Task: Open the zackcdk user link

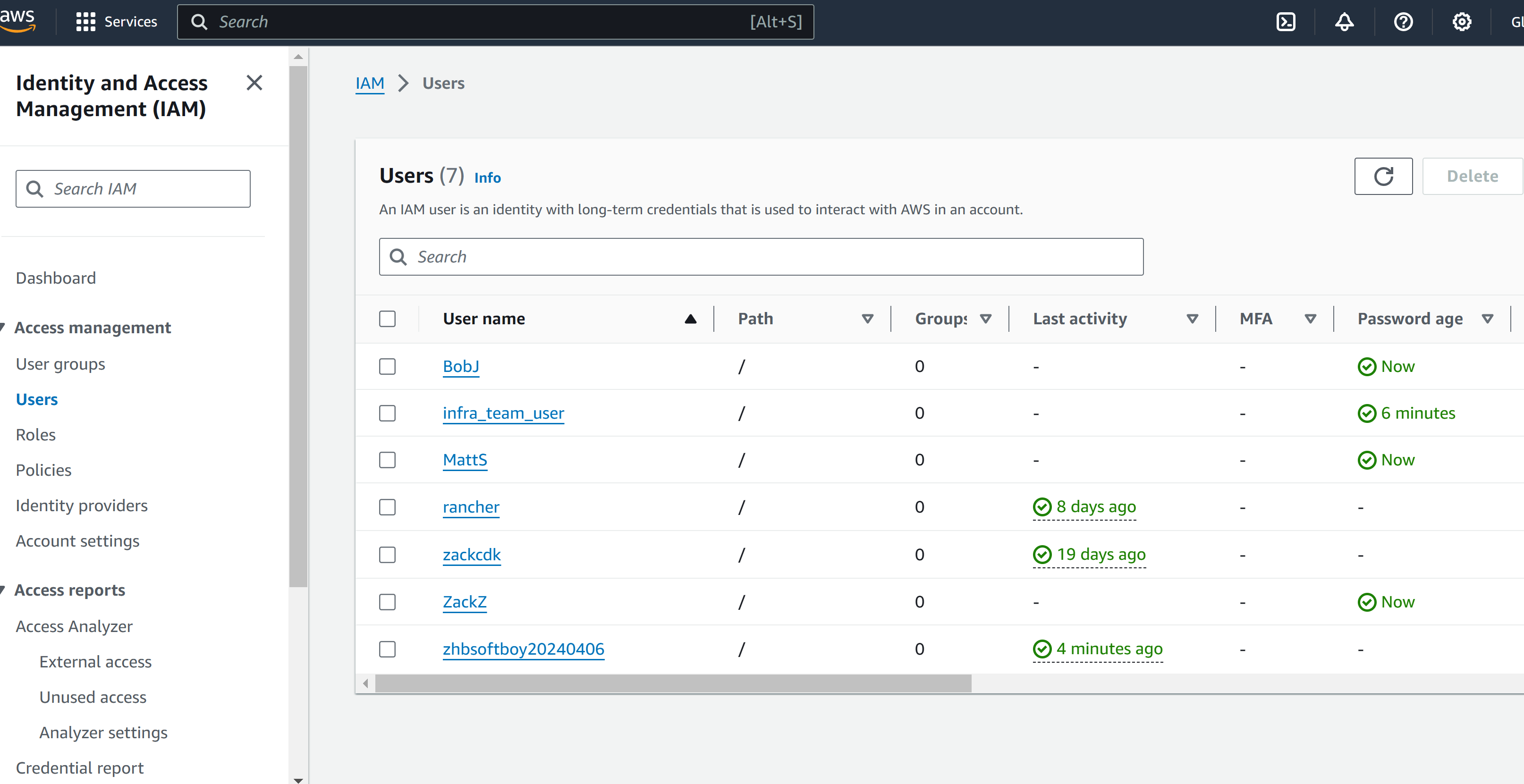Action: 472,555
